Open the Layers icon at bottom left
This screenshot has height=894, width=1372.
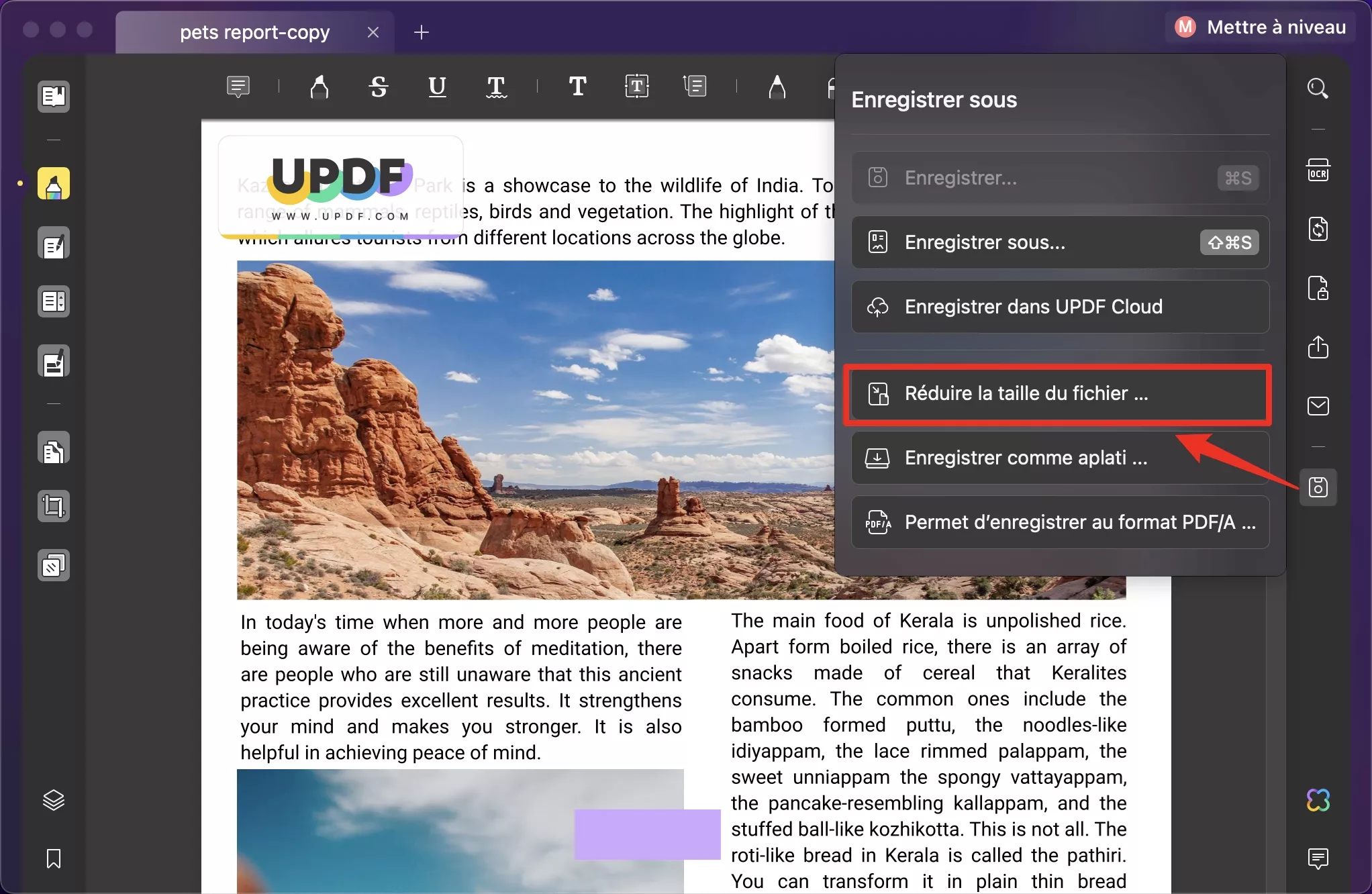(x=54, y=800)
